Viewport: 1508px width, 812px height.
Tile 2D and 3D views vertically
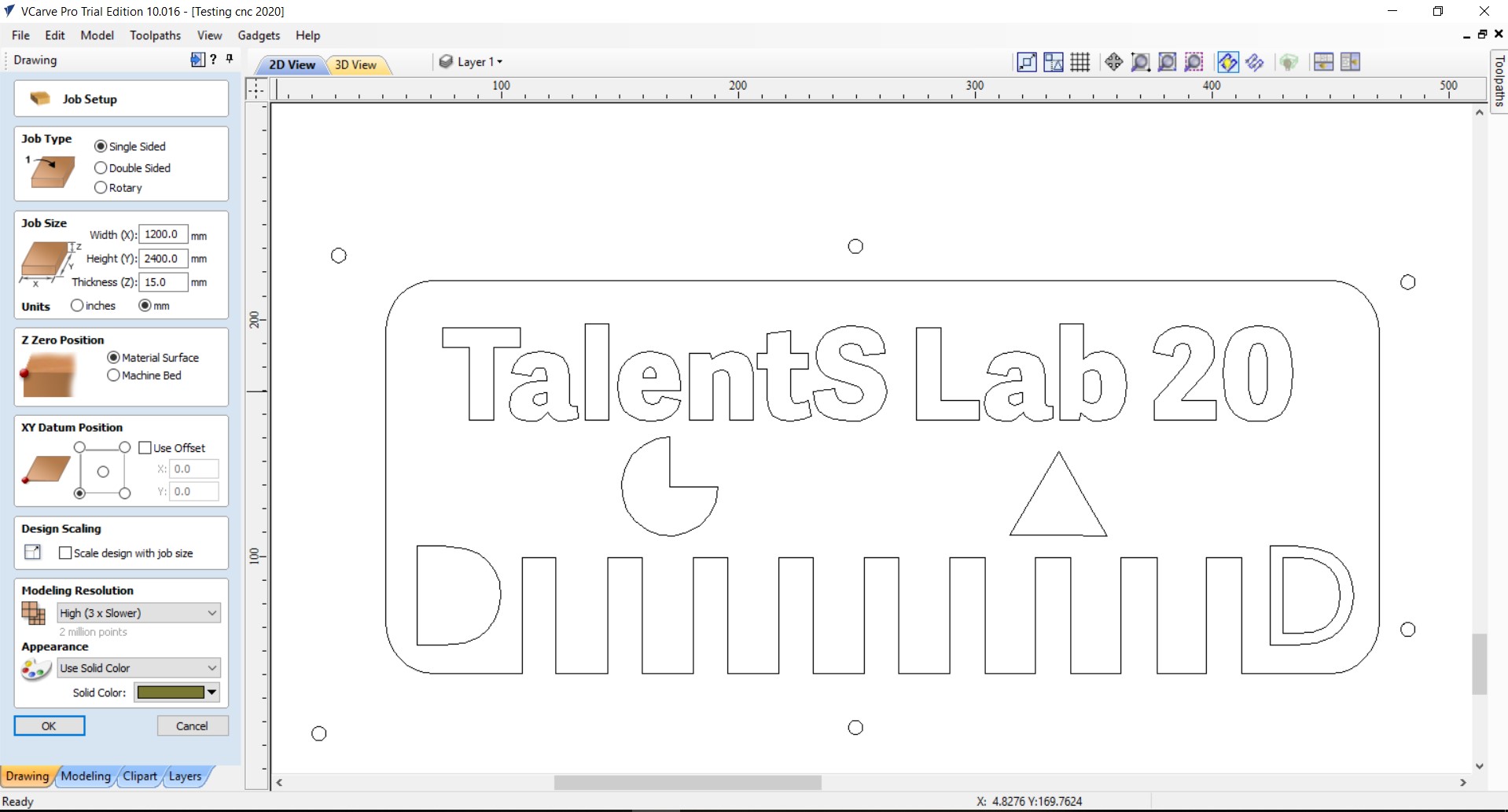(1351, 62)
